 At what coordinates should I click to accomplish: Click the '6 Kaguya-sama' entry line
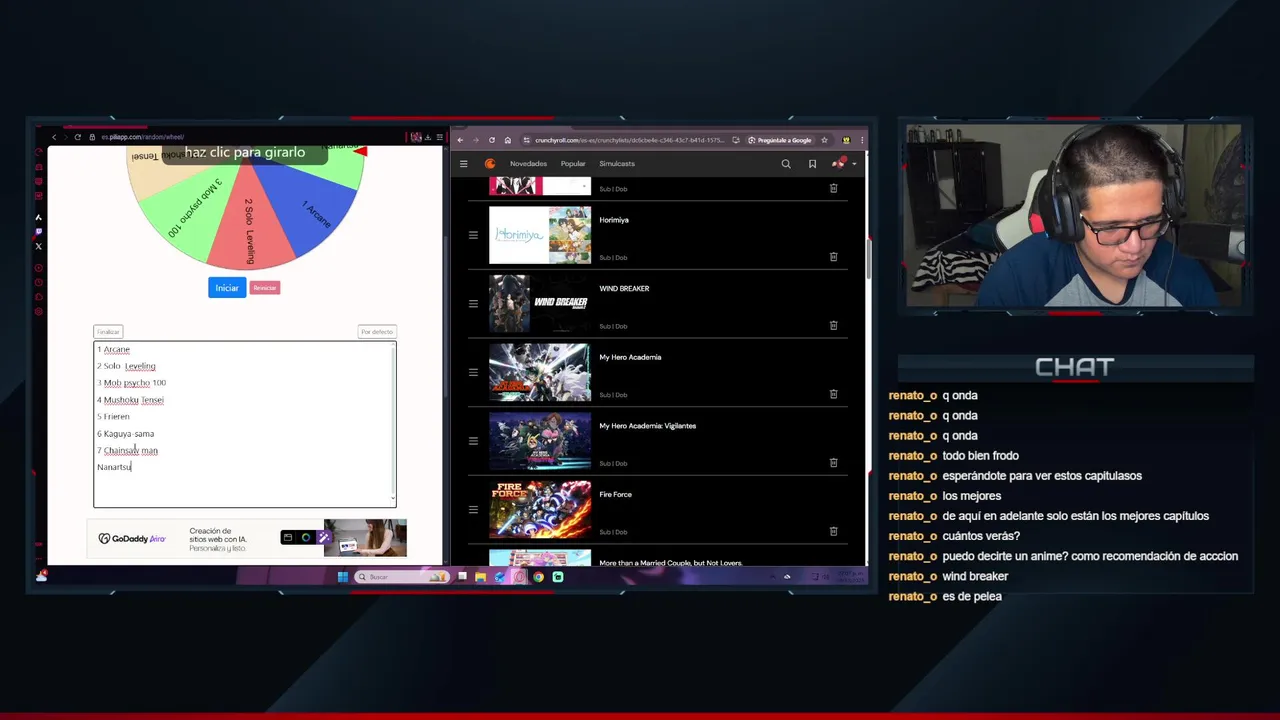point(126,434)
